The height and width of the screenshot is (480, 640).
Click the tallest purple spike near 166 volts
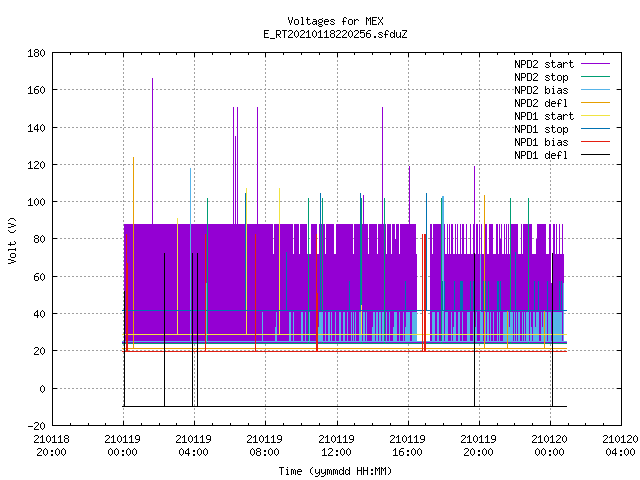coord(153,151)
